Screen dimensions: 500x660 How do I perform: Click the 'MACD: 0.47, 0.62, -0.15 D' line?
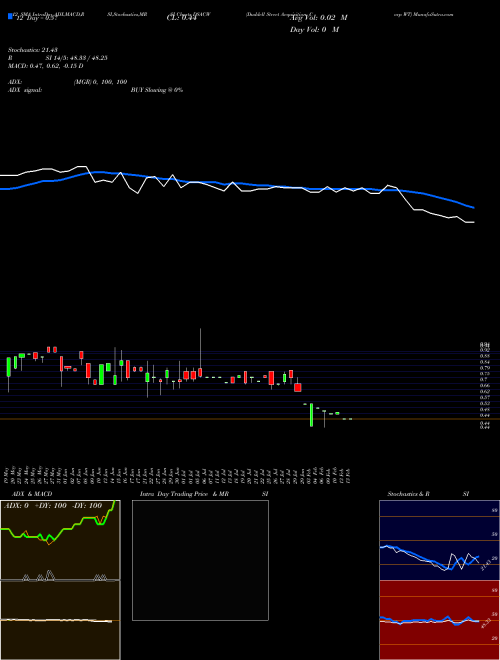coord(45,66)
